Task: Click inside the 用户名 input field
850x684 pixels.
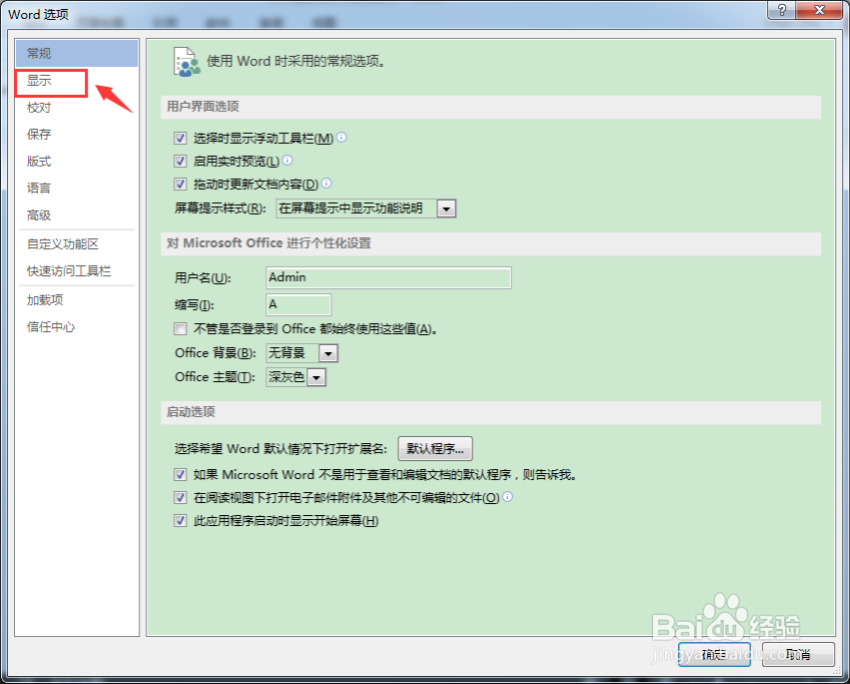Action: click(388, 277)
